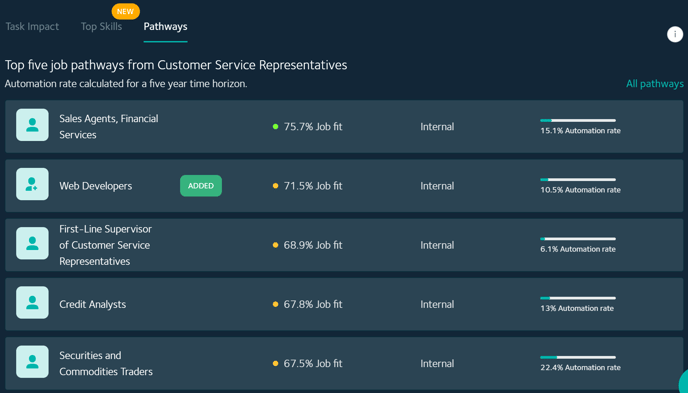Click the 67.5% Job fit value

[x=313, y=364]
